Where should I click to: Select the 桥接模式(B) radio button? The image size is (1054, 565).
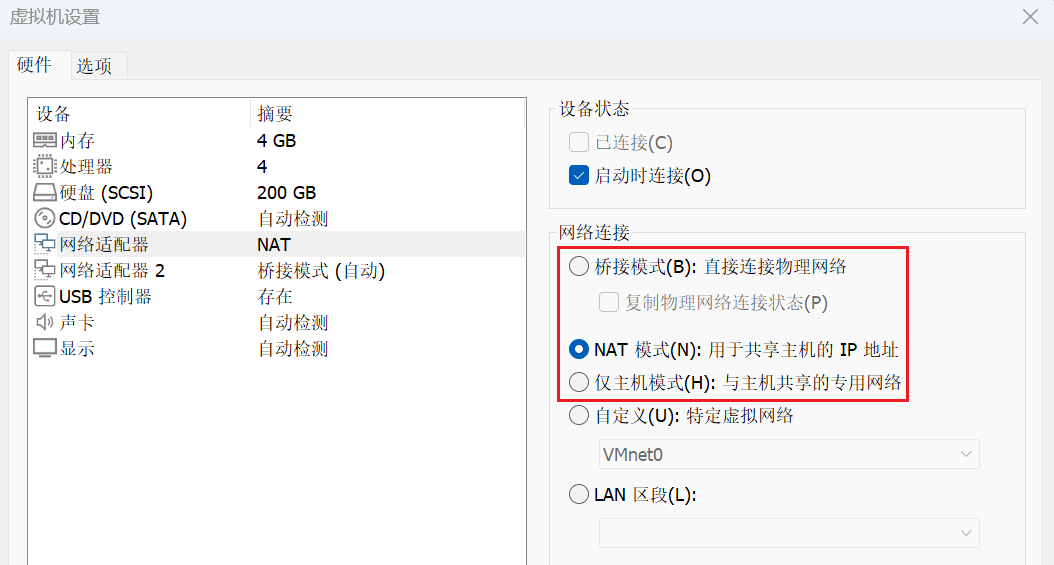[579, 266]
